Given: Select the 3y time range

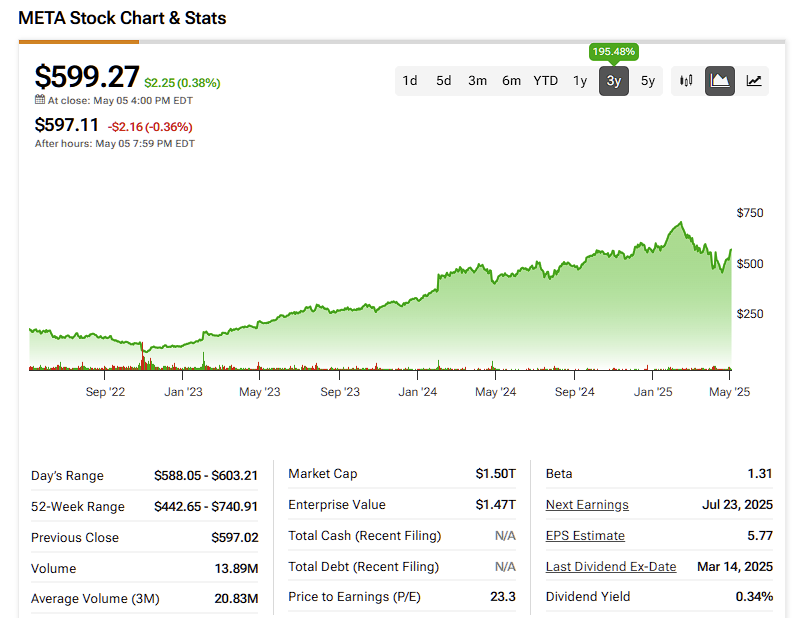Looking at the screenshot, I should click(614, 81).
